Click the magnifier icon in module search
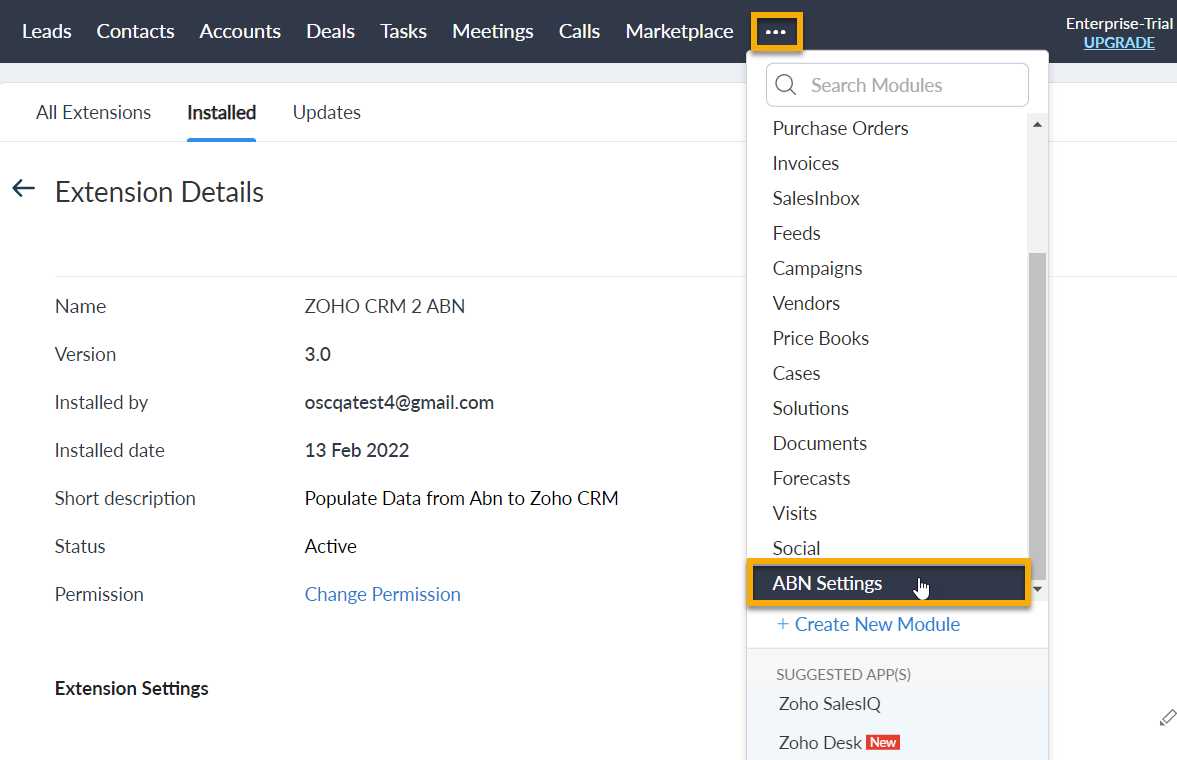Image resolution: width=1177 pixels, height=760 pixels. click(786, 85)
